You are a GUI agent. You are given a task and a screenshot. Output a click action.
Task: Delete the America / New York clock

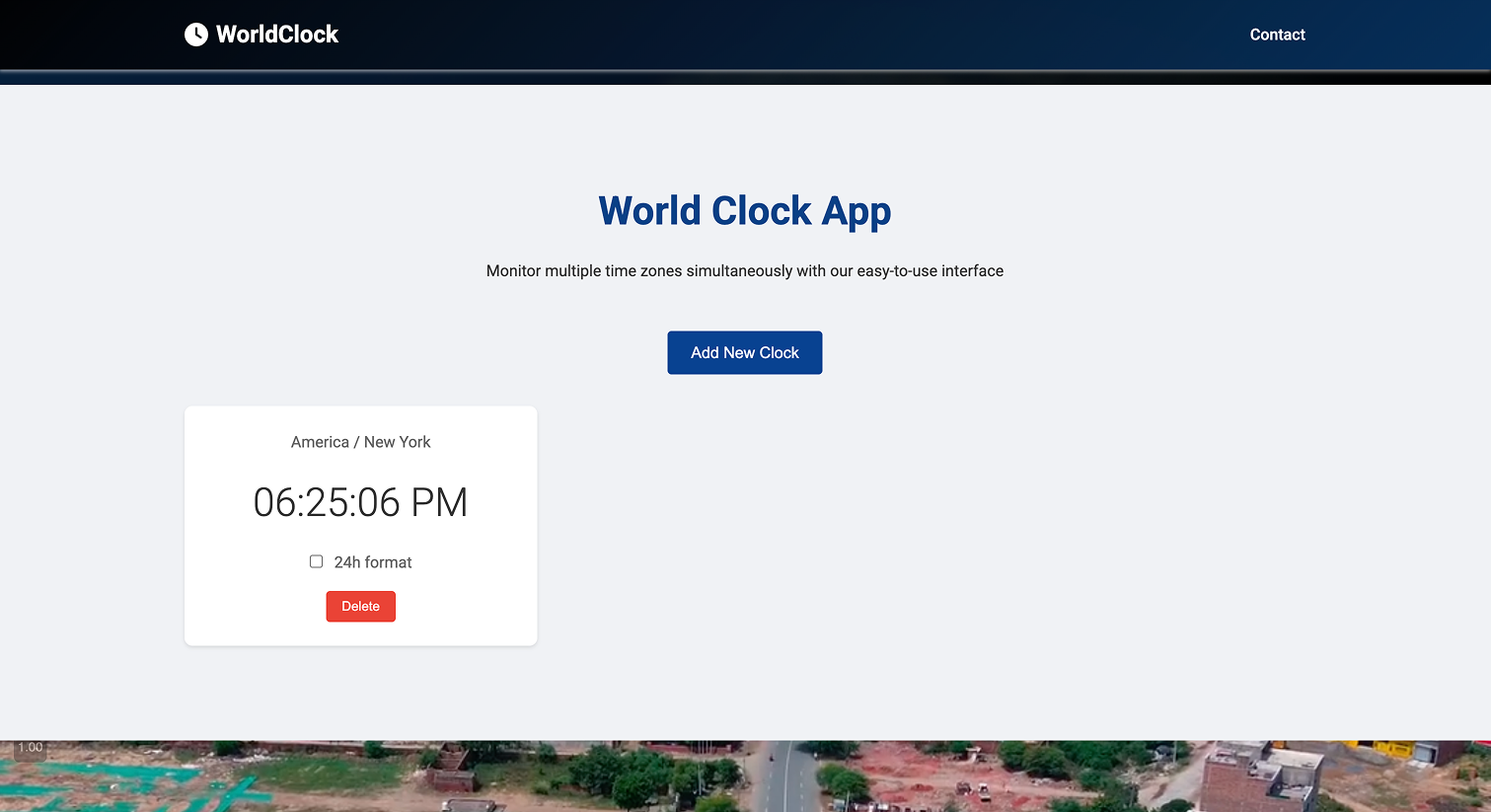tap(360, 607)
